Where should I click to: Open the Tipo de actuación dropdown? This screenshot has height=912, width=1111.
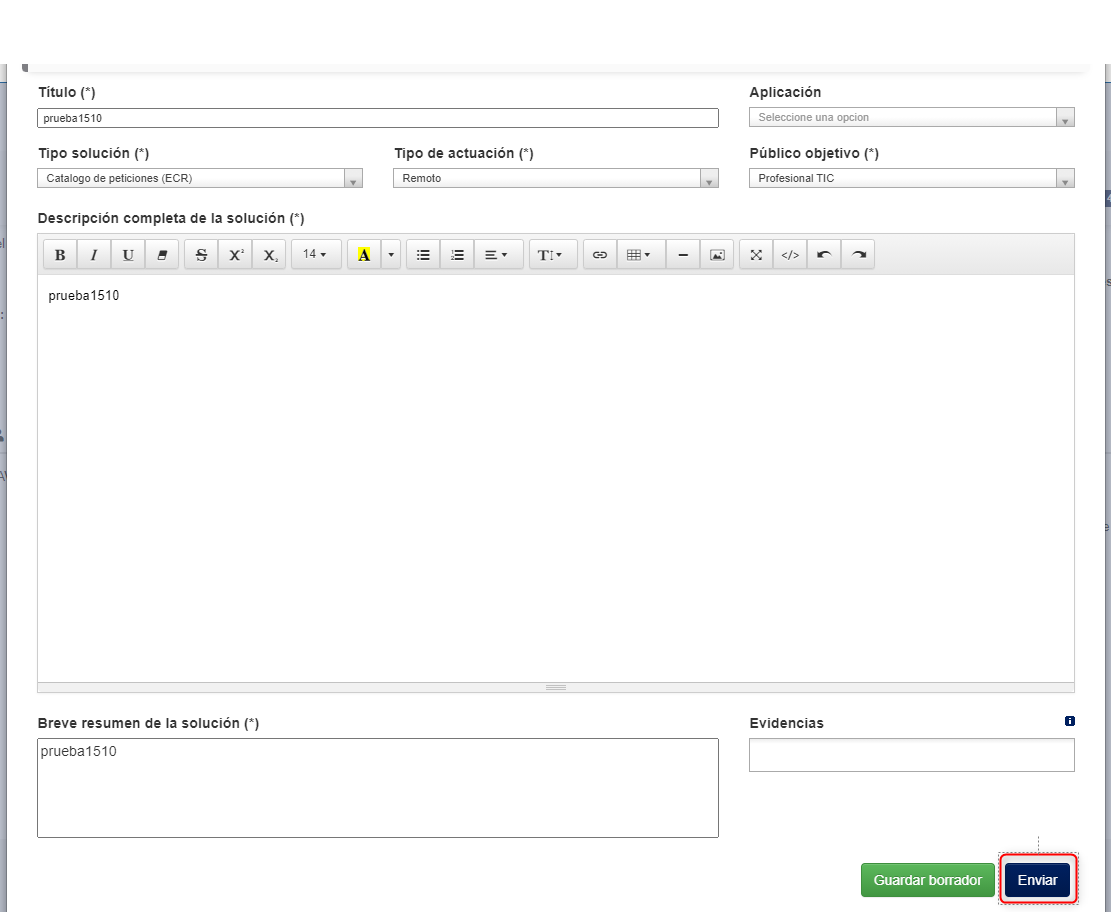(556, 178)
